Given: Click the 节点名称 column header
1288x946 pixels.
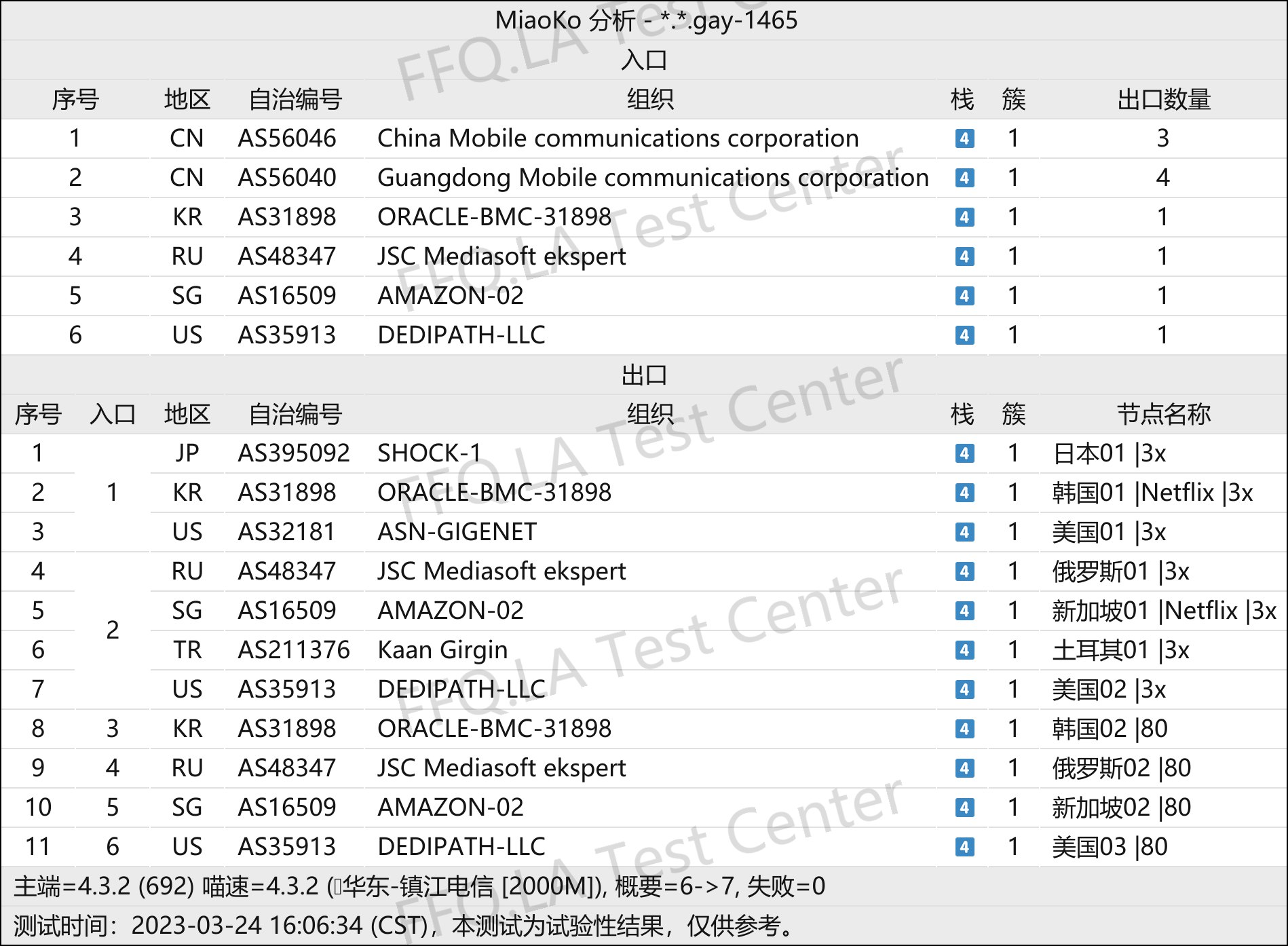Looking at the screenshot, I should (x=1164, y=414).
